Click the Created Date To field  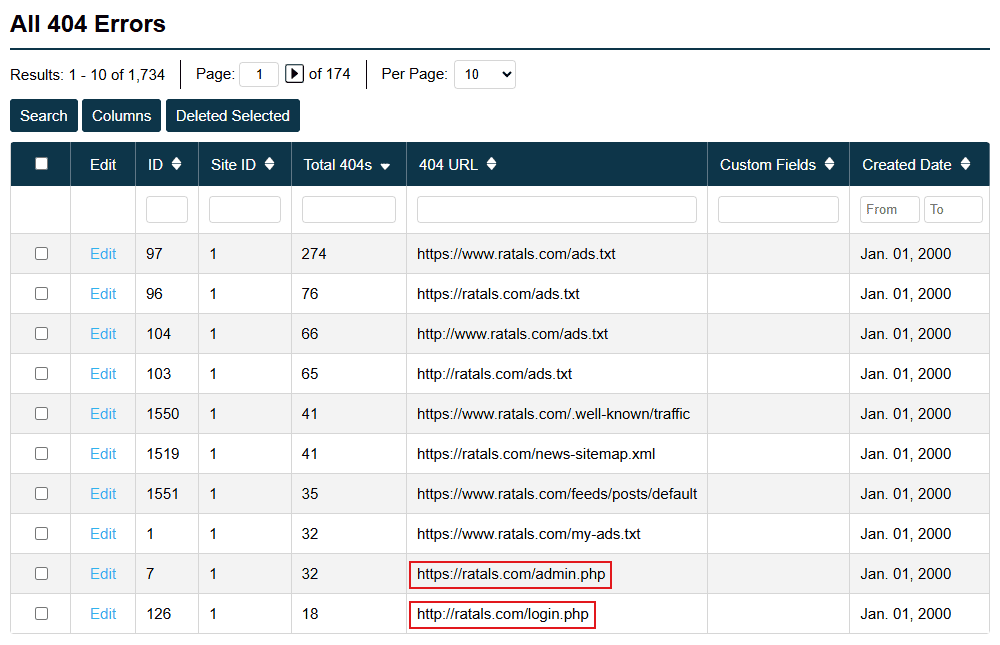(953, 209)
